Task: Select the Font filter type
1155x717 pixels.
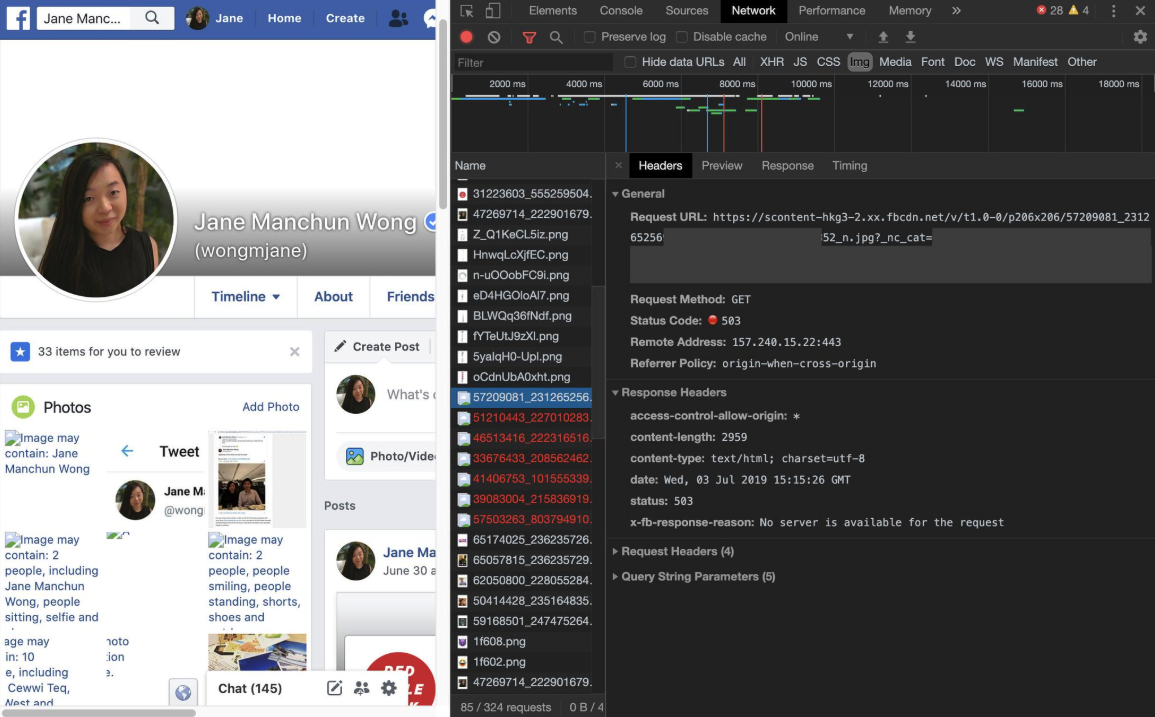Action: click(933, 62)
